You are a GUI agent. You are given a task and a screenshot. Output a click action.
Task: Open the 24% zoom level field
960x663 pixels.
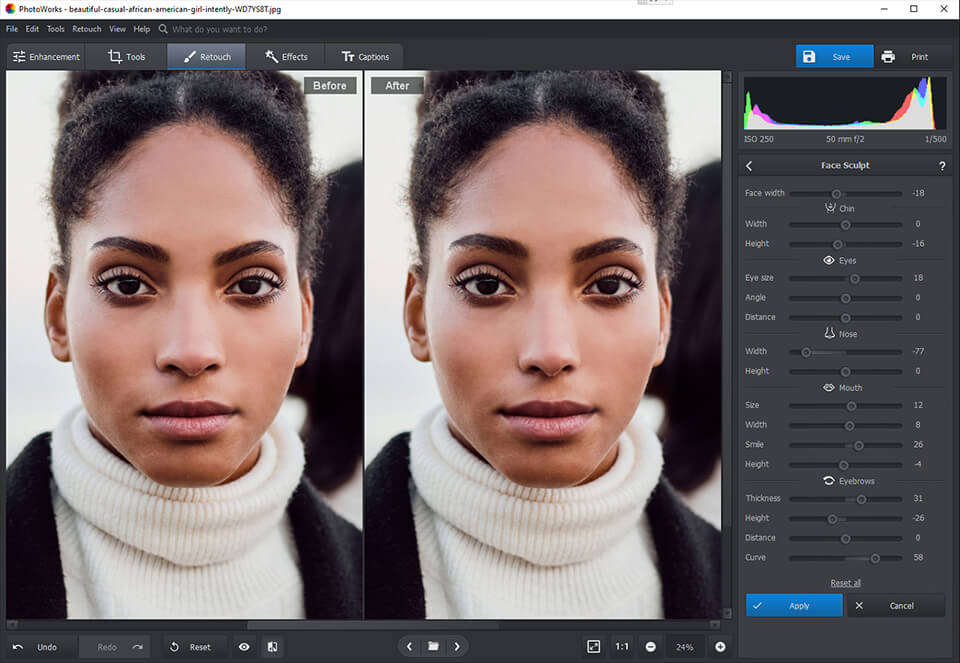685,647
